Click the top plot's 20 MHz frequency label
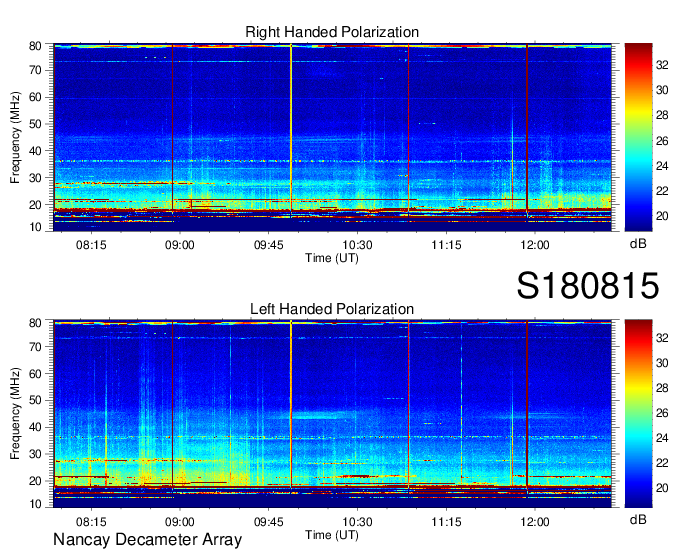Screen dimensions: 680x552 pyautogui.click(x=35, y=205)
